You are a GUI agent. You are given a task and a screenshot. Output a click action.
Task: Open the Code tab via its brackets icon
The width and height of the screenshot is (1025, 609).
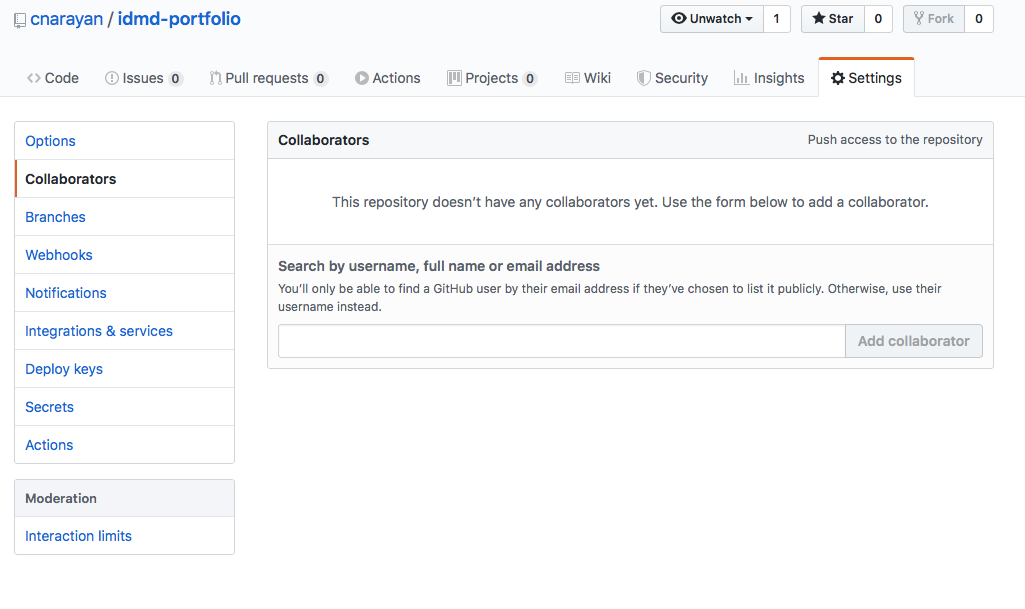point(33,78)
